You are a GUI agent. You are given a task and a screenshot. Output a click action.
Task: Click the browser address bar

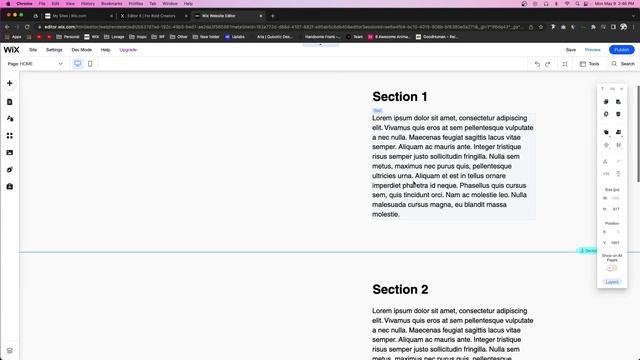[x=282, y=27]
